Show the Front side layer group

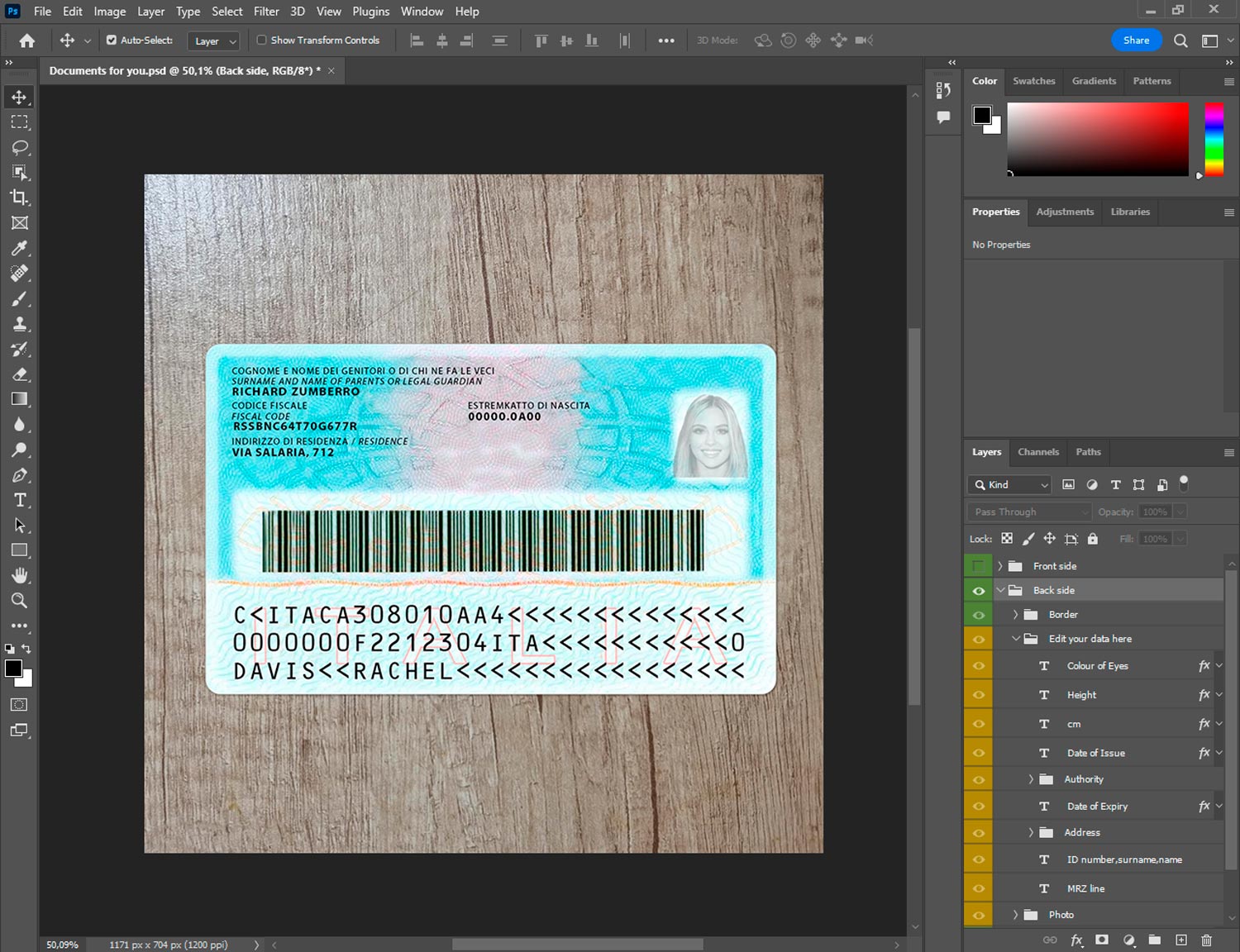[978, 566]
